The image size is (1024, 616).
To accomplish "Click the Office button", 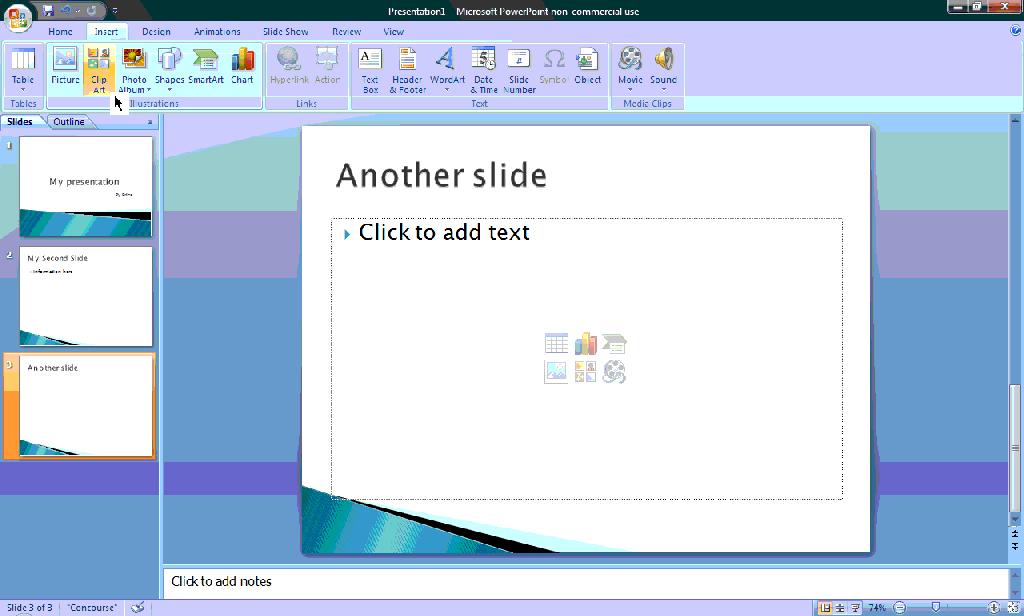I will click(18, 18).
